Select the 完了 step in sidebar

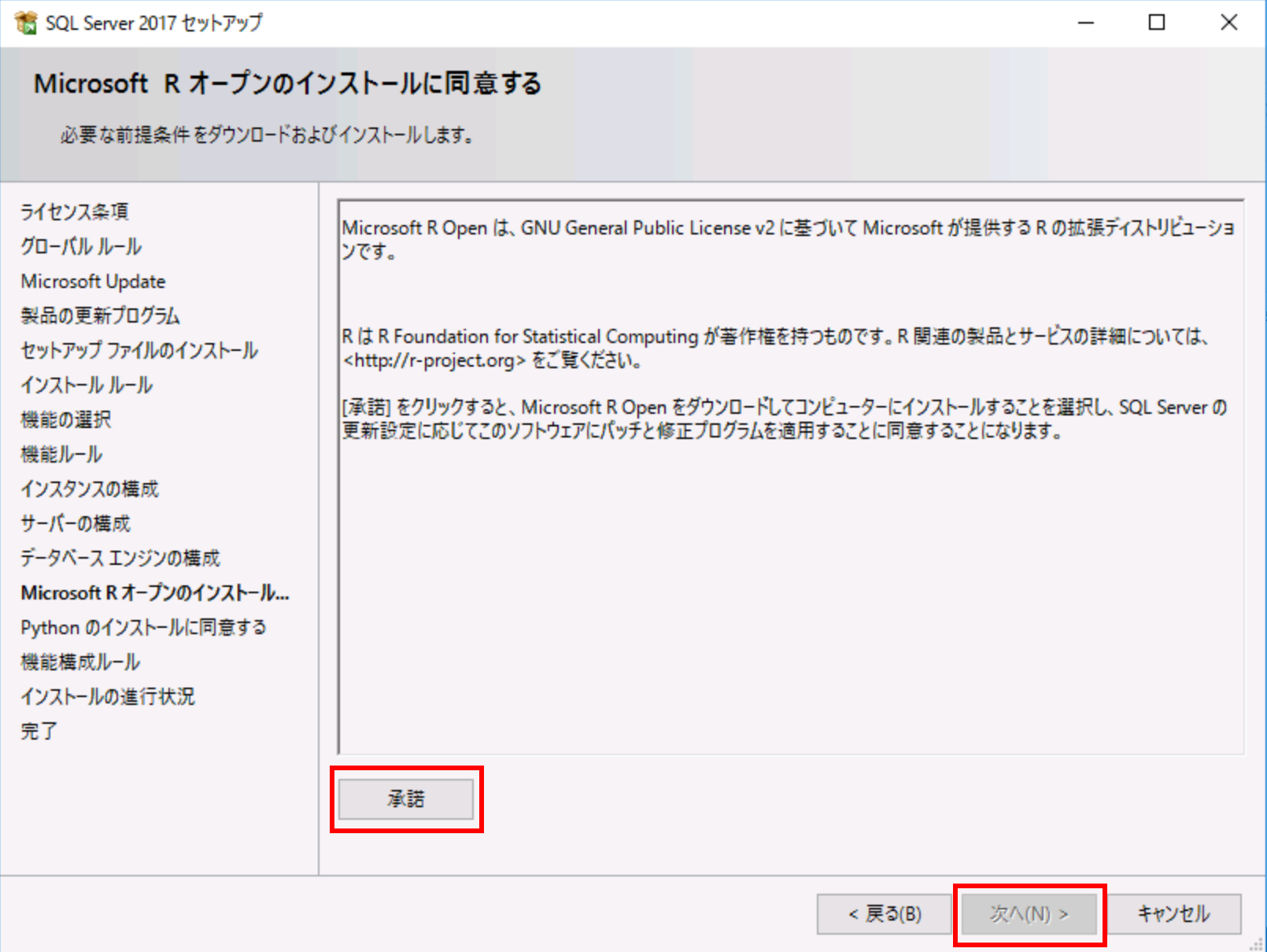(x=39, y=731)
